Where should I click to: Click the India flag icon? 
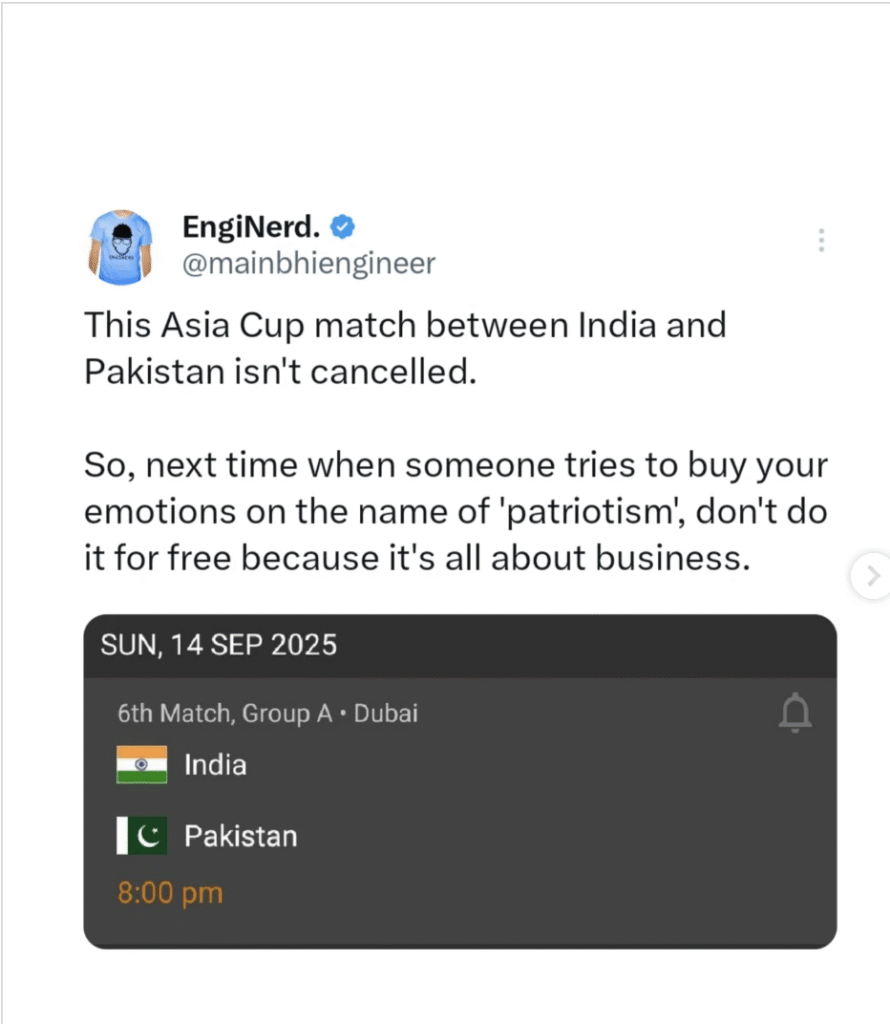coord(142,765)
